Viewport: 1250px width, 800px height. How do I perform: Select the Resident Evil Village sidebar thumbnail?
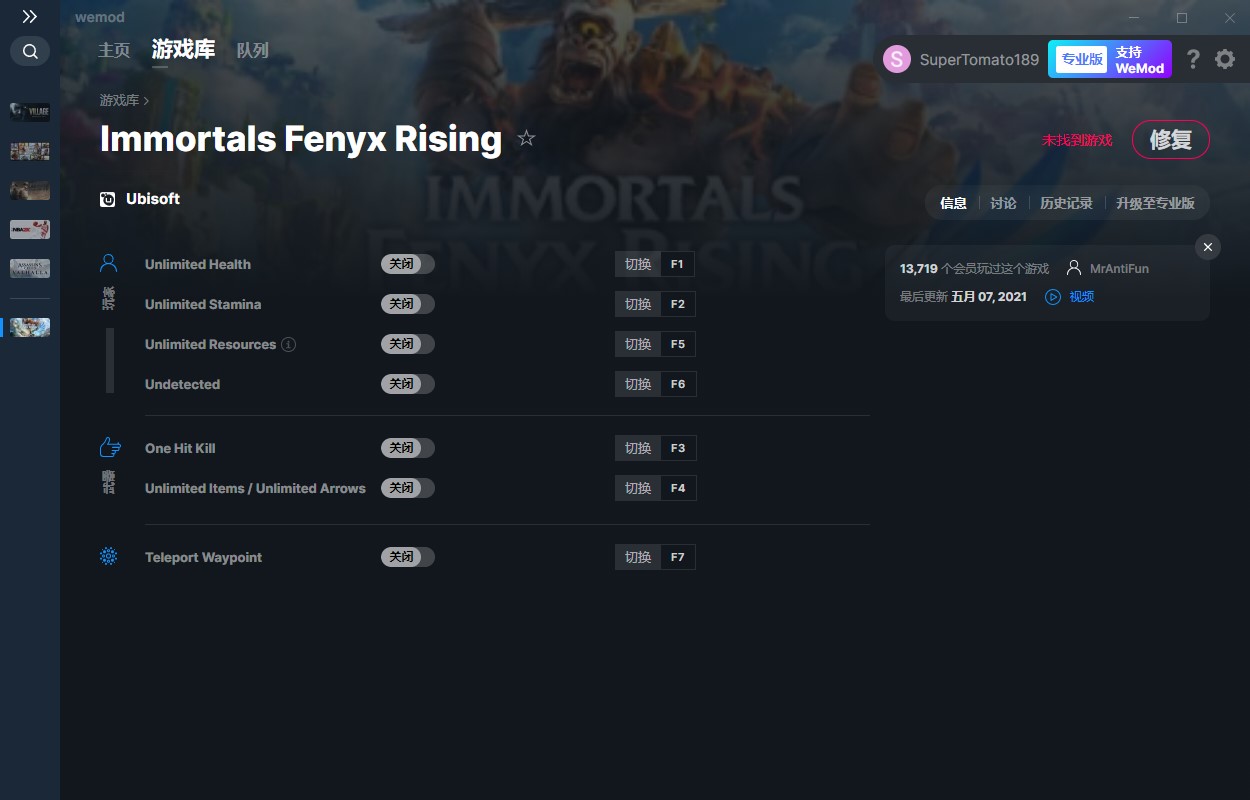coord(30,112)
